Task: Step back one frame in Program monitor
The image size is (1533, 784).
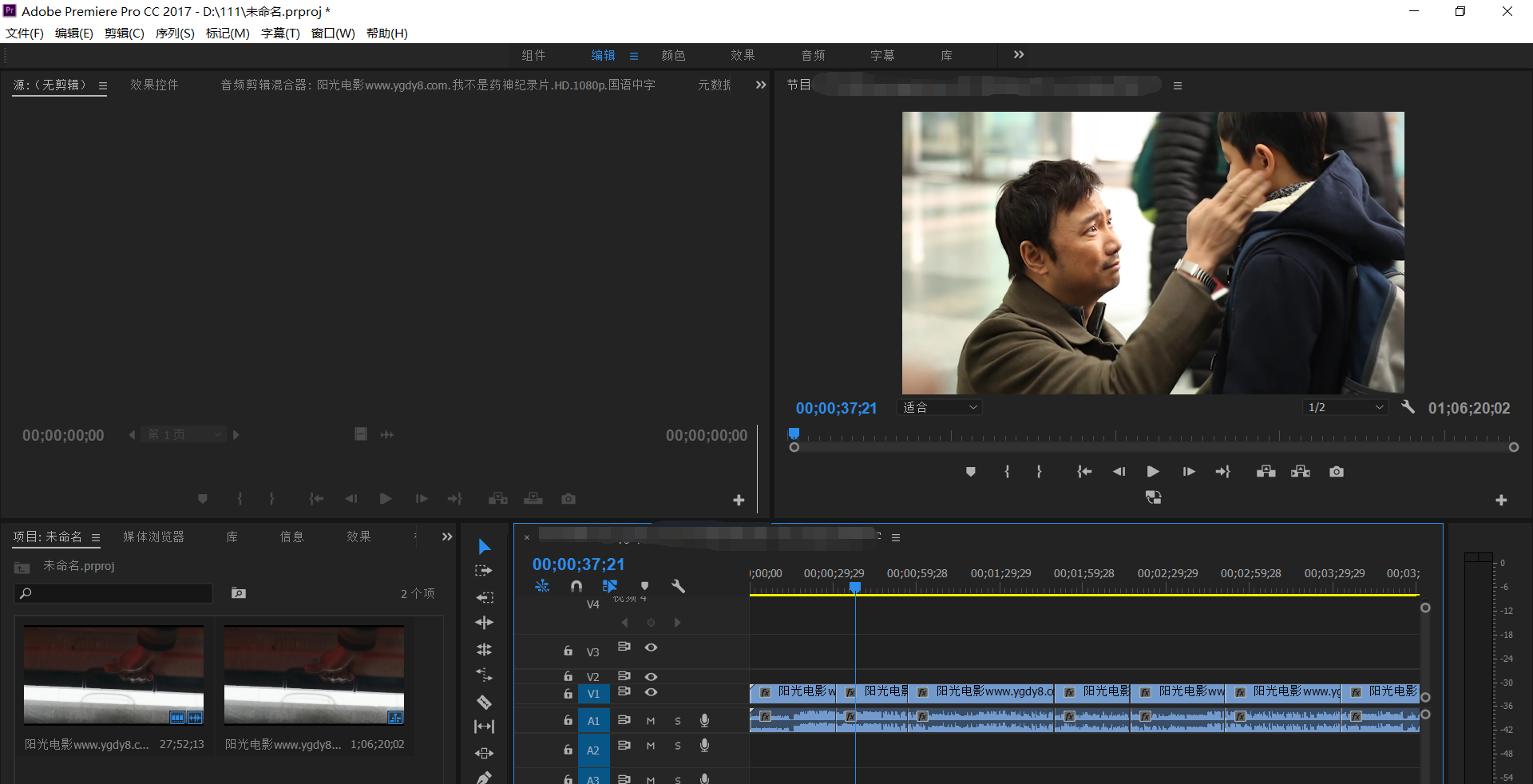Action: coord(1119,472)
